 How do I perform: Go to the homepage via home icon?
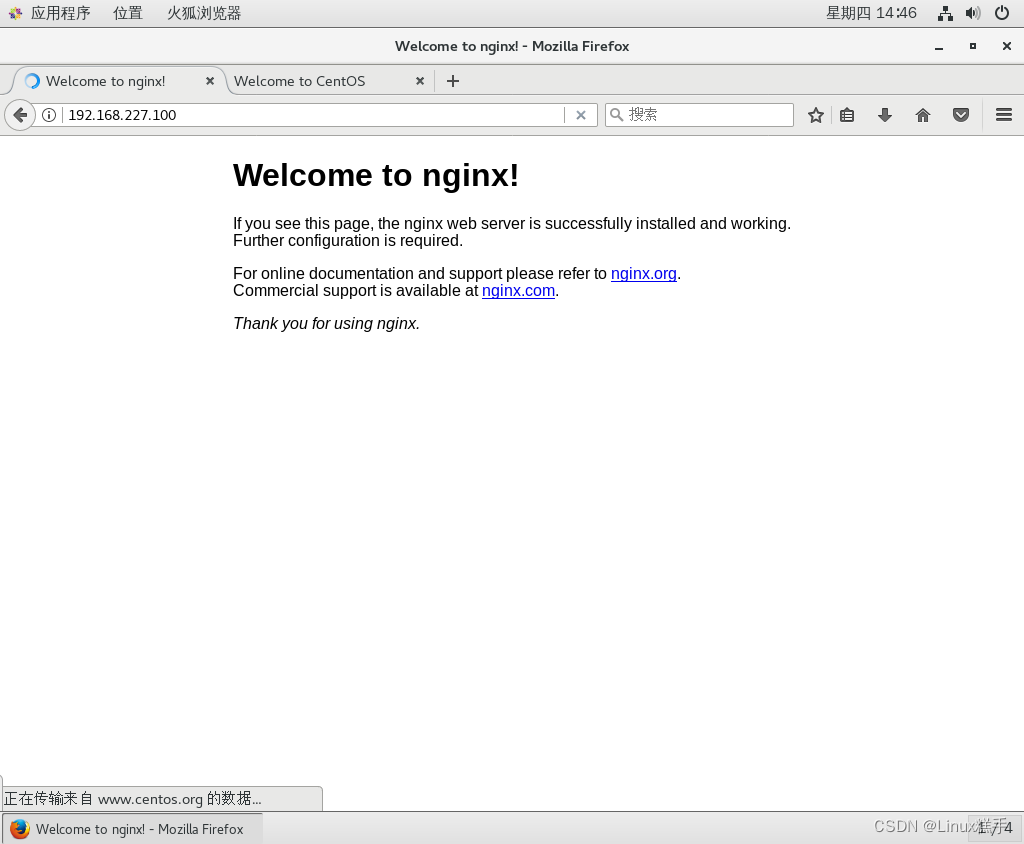922,114
